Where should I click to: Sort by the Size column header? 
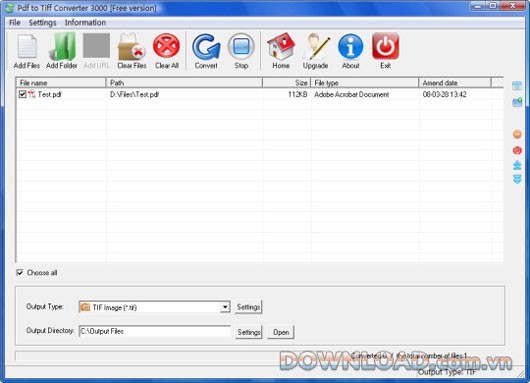coord(287,83)
